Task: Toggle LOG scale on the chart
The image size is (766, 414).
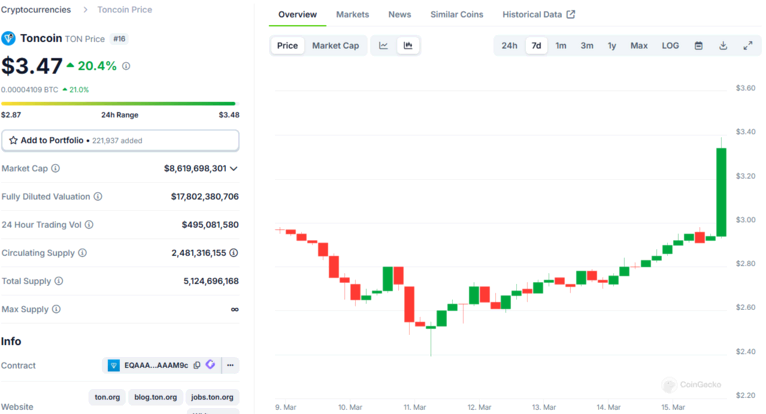Action: pyautogui.click(x=670, y=46)
